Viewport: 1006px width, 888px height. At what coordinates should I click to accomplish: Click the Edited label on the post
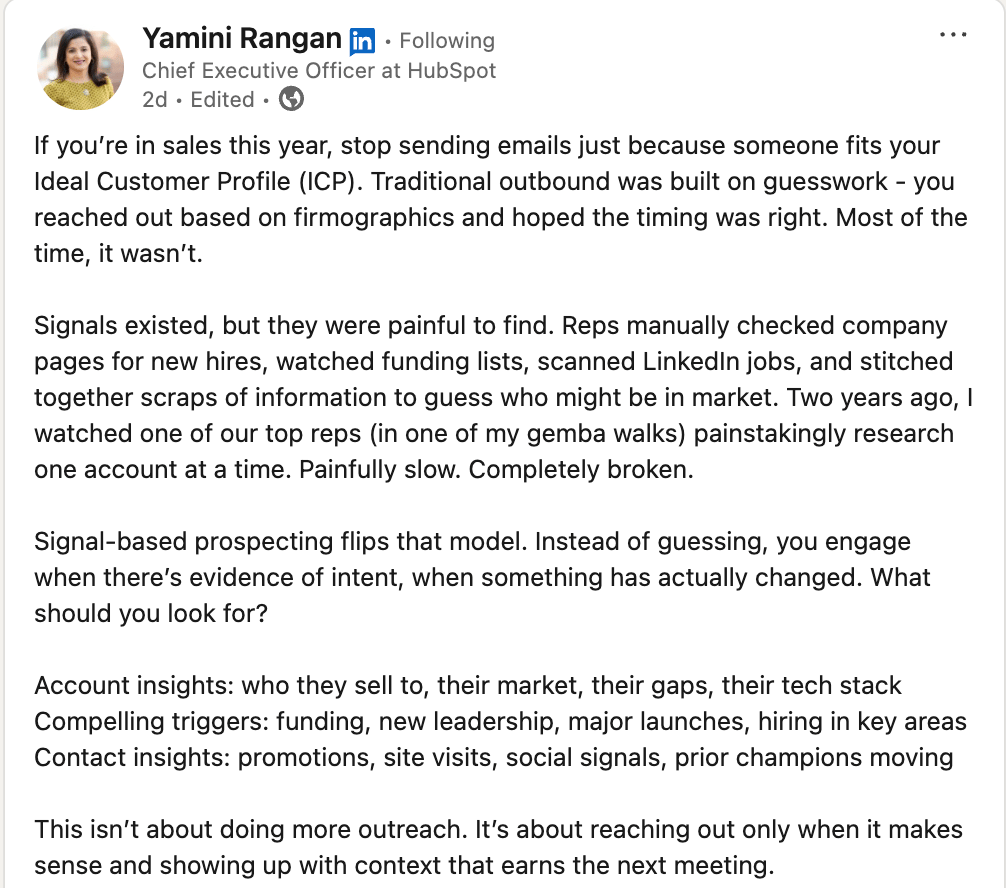(x=222, y=100)
